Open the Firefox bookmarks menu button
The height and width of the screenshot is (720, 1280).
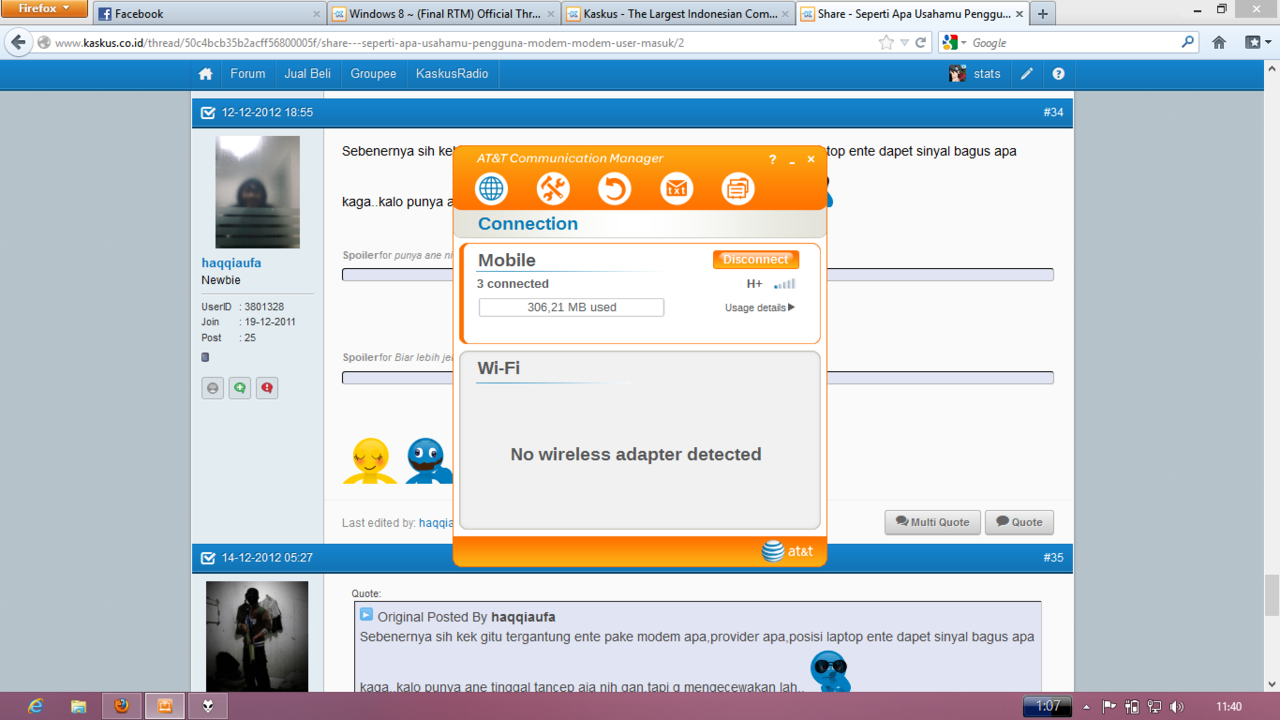pos(1256,42)
